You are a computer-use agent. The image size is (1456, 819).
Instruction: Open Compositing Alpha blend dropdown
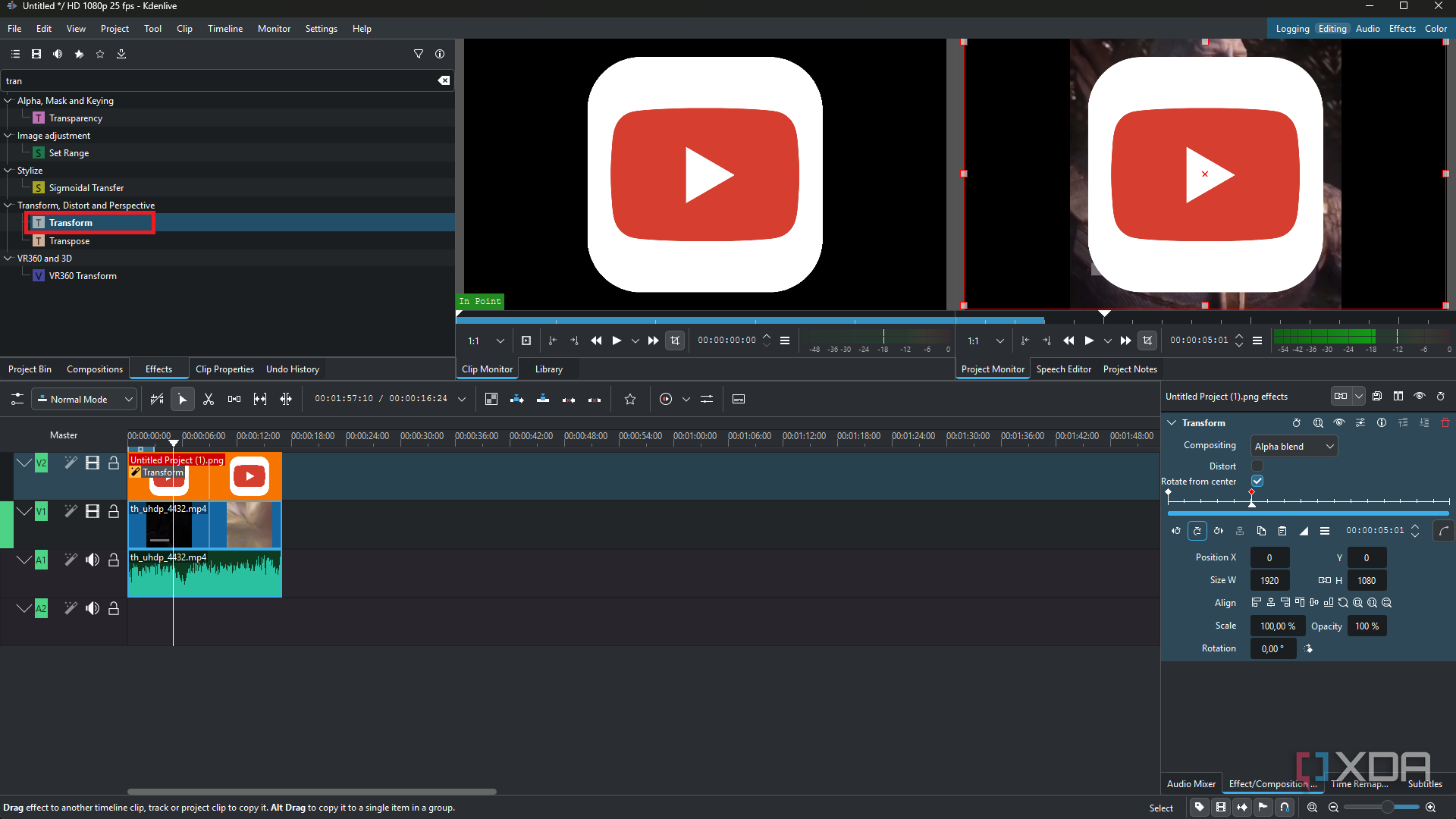(1294, 447)
